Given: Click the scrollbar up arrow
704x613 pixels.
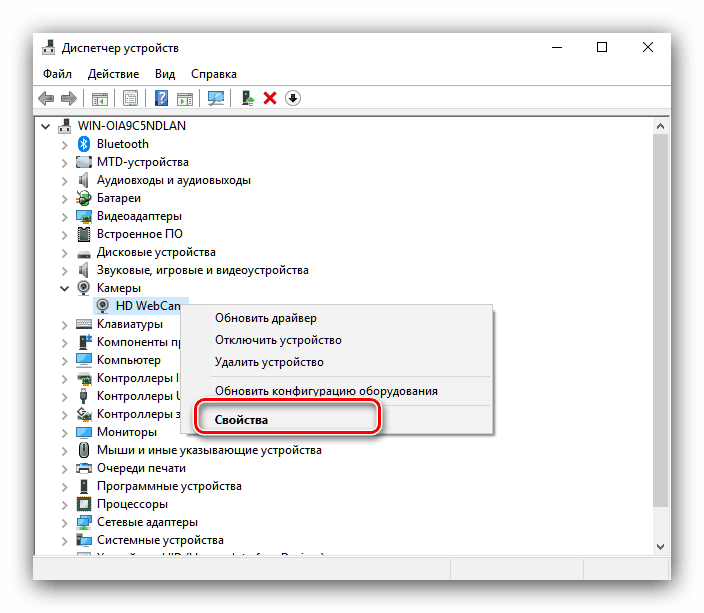Looking at the screenshot, I should 660,127.
